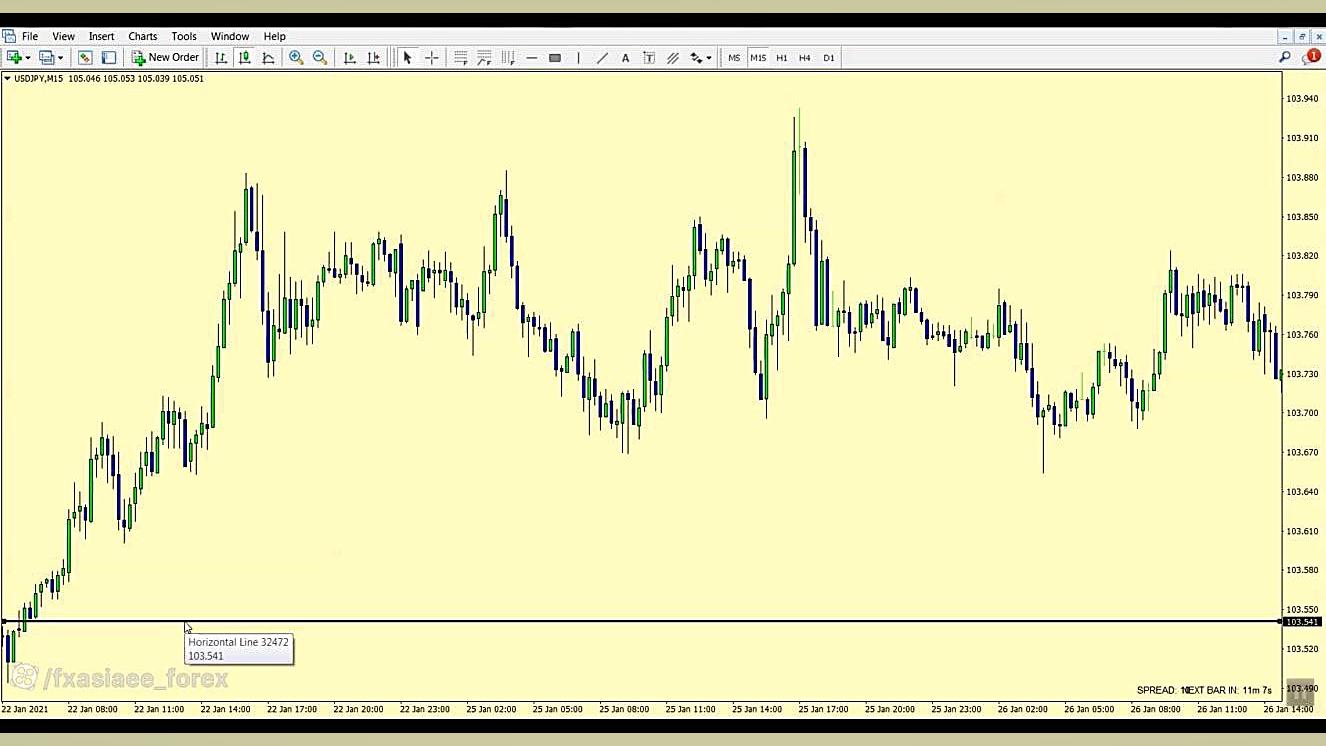Viewport: 1326px width, 746px height.
Task: Open the search magnifier icon
Action: (1285, 57)
